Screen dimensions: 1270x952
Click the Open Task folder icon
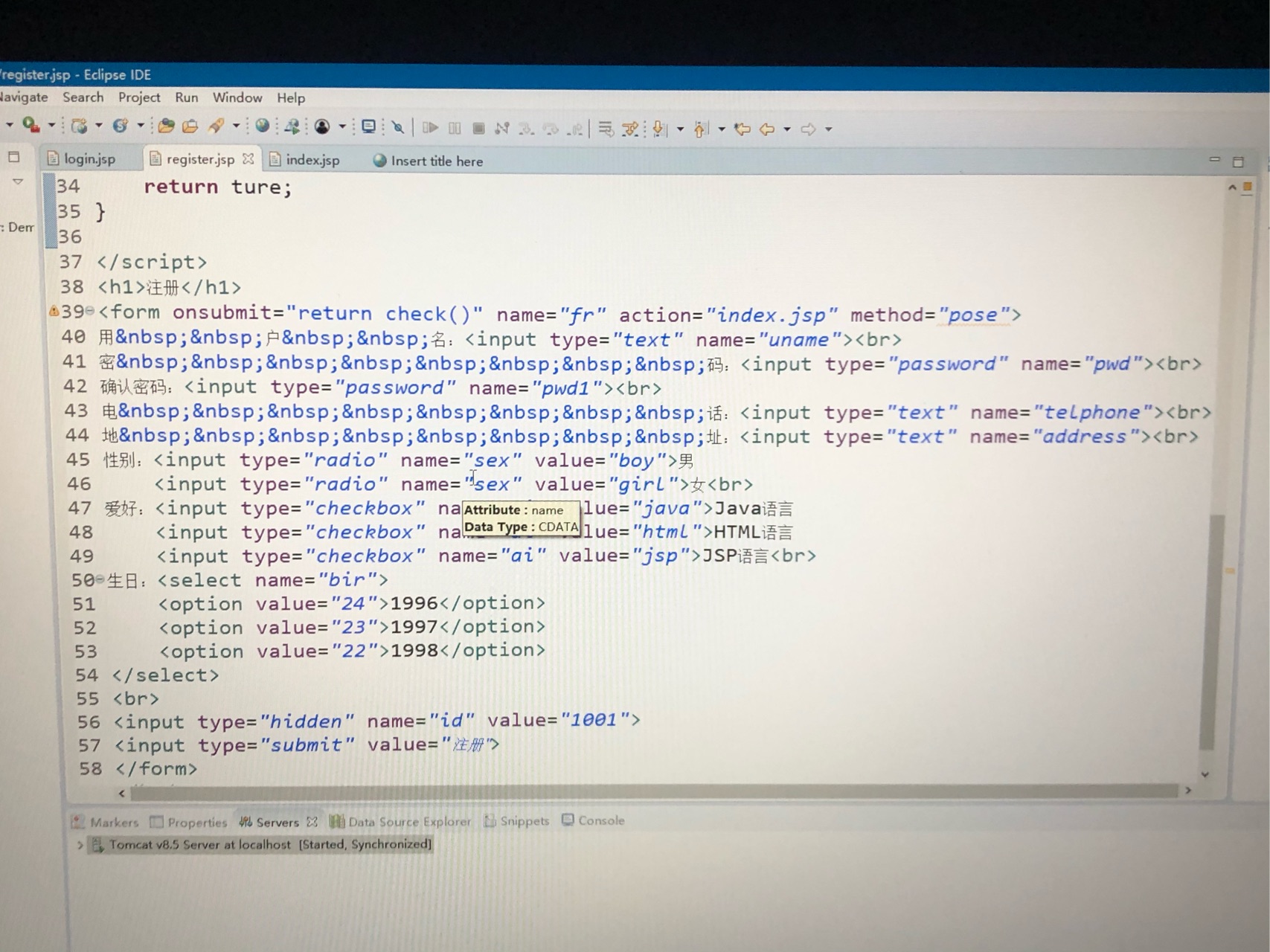click(x=190, y=126)
